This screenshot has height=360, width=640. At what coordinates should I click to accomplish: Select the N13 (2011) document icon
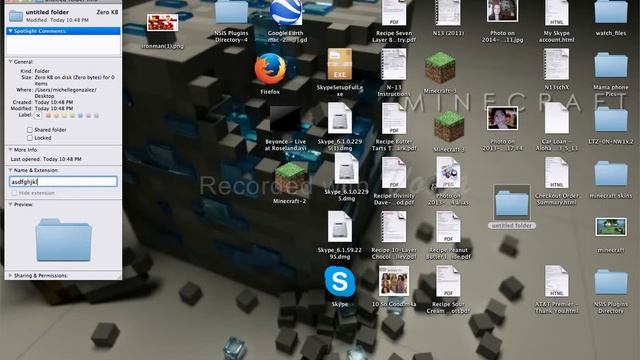click(448, 13)
